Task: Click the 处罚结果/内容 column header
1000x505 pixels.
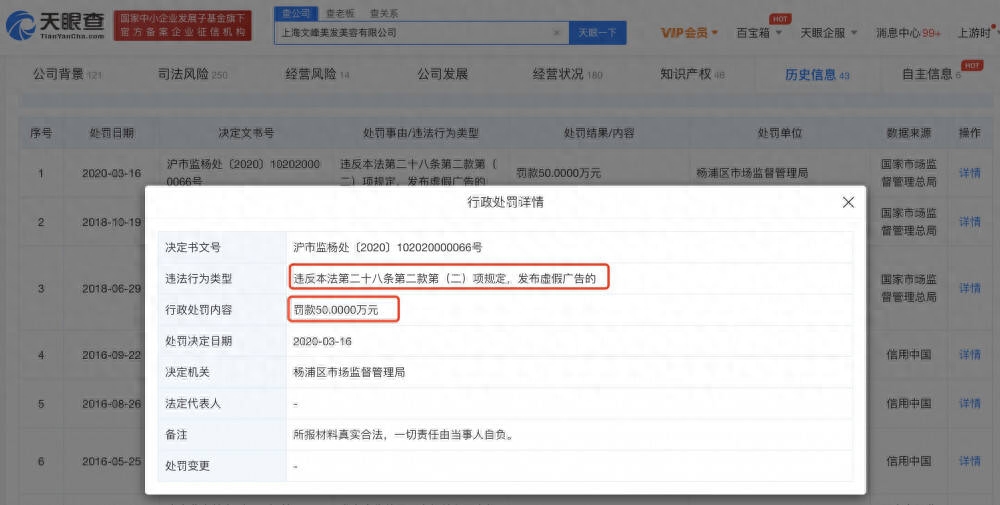Action: pos(599,133)
